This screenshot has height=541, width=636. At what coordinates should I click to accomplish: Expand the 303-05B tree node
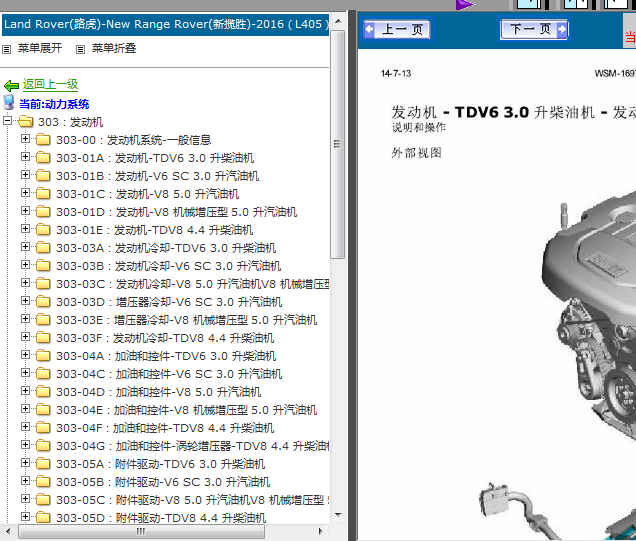[x=26, y=481]
